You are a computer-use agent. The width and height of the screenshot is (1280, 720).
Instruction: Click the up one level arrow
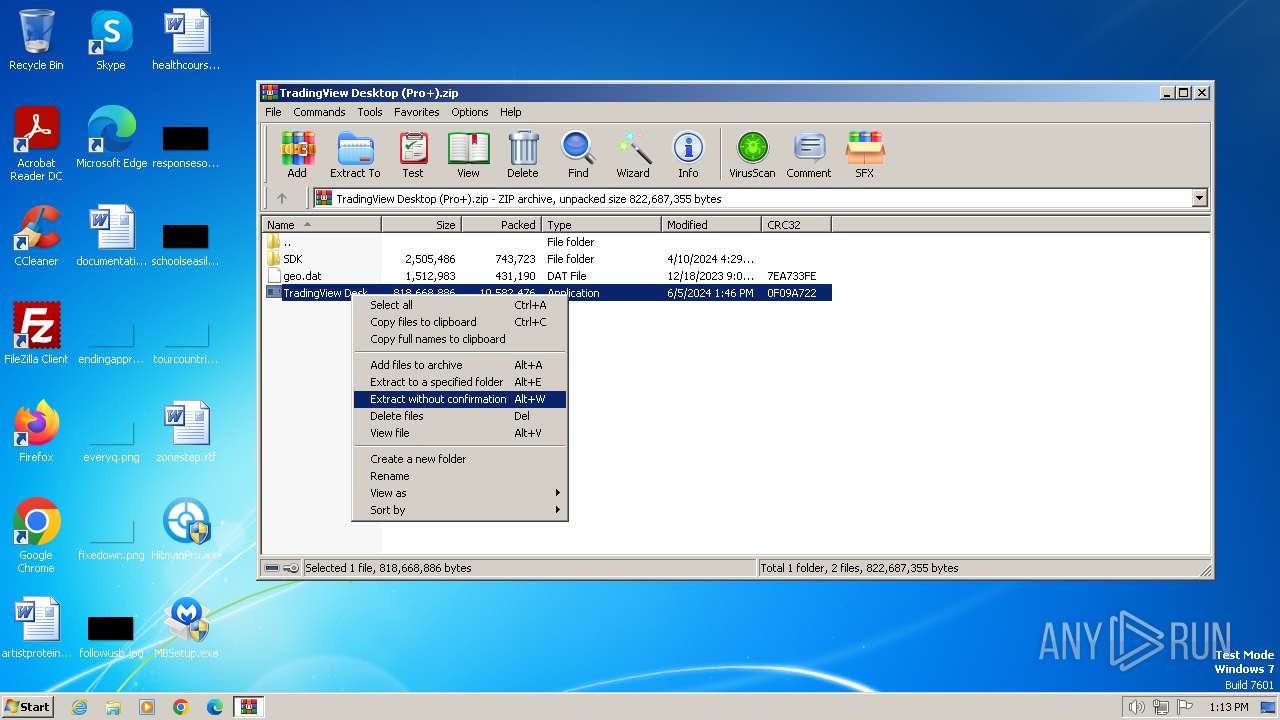(x=282, y=198)
